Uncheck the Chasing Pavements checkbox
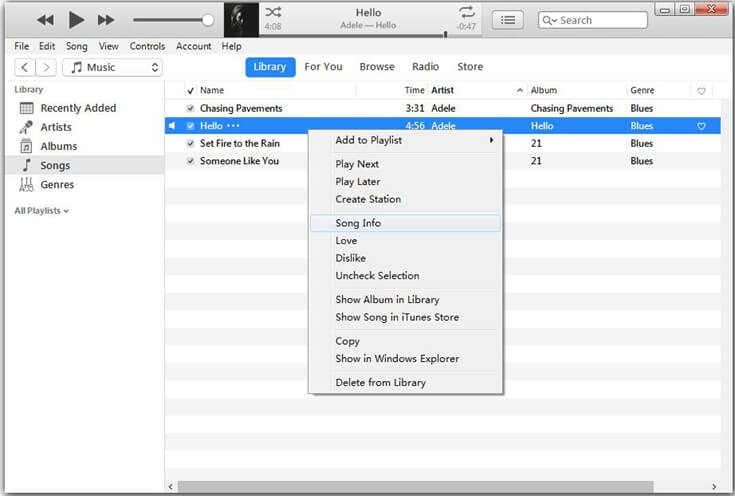This screenshot has height=496, width=735. (x=191, y=108)
